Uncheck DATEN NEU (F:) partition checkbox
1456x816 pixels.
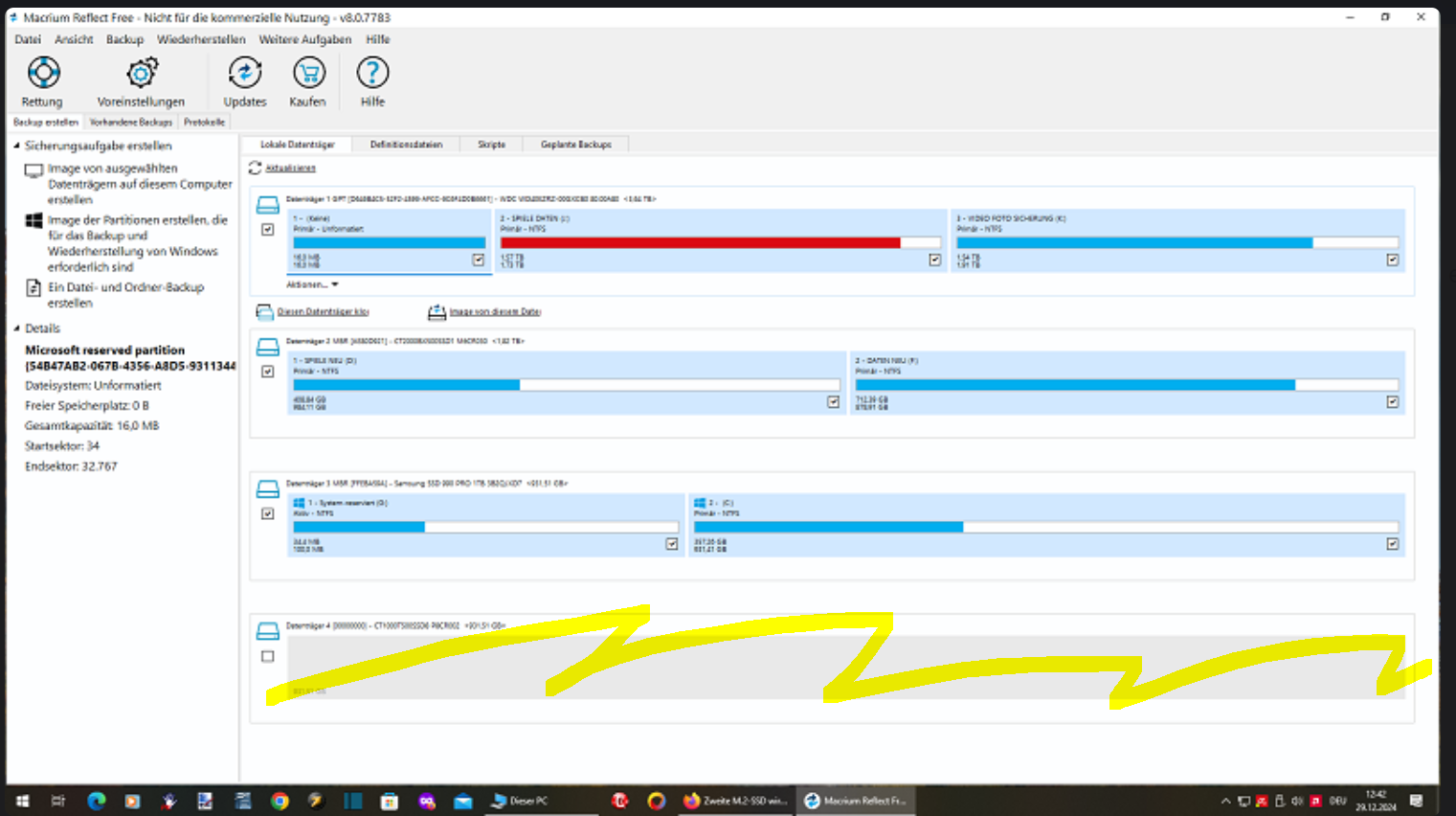pyautogui.click(x=1393, y=402)
